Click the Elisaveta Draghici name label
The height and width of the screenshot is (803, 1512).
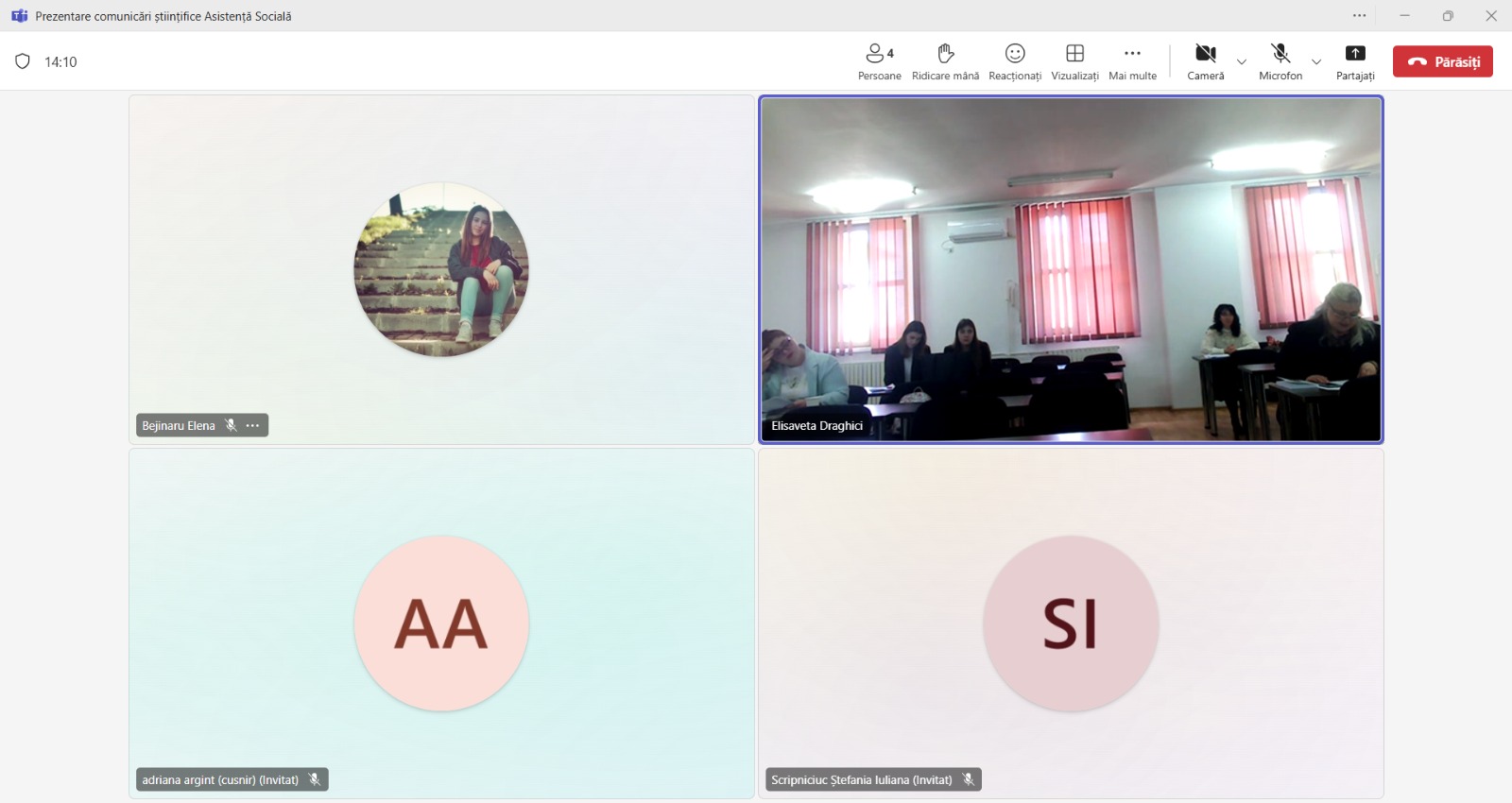click(x=816, y=426)
